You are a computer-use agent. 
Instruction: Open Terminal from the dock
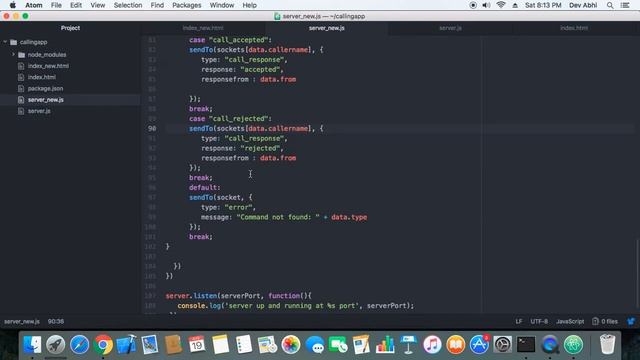526,345
